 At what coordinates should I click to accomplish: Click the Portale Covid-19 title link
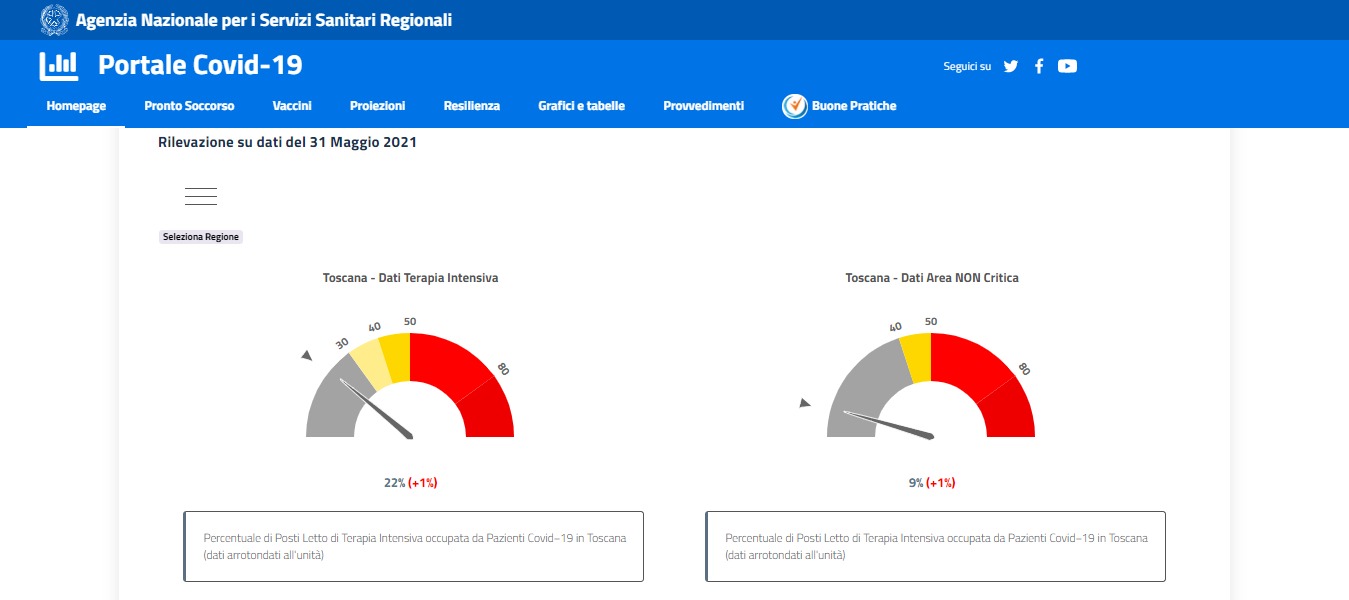click(x=200, y=66)
